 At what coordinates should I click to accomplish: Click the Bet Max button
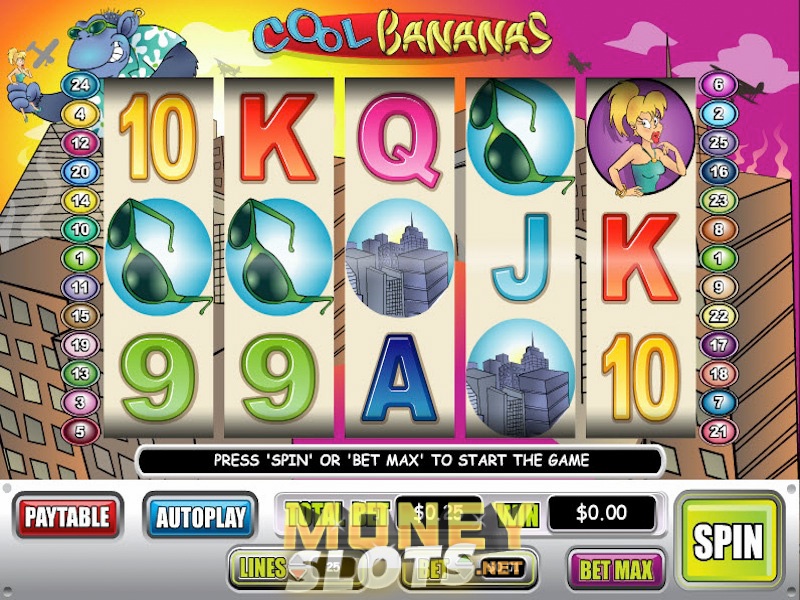pyautogui.click(x=616, y=569)
